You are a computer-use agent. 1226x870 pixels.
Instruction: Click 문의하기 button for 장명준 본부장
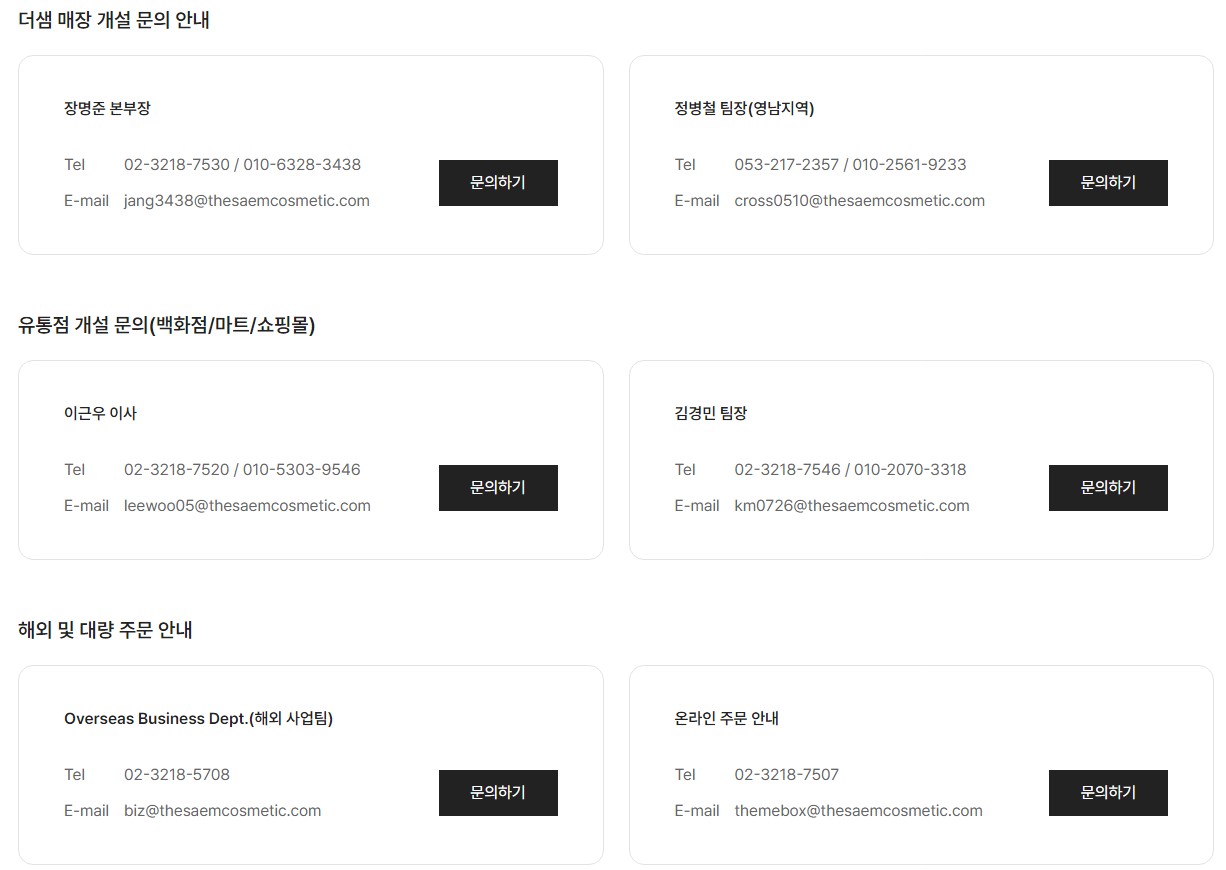(498, 183)
